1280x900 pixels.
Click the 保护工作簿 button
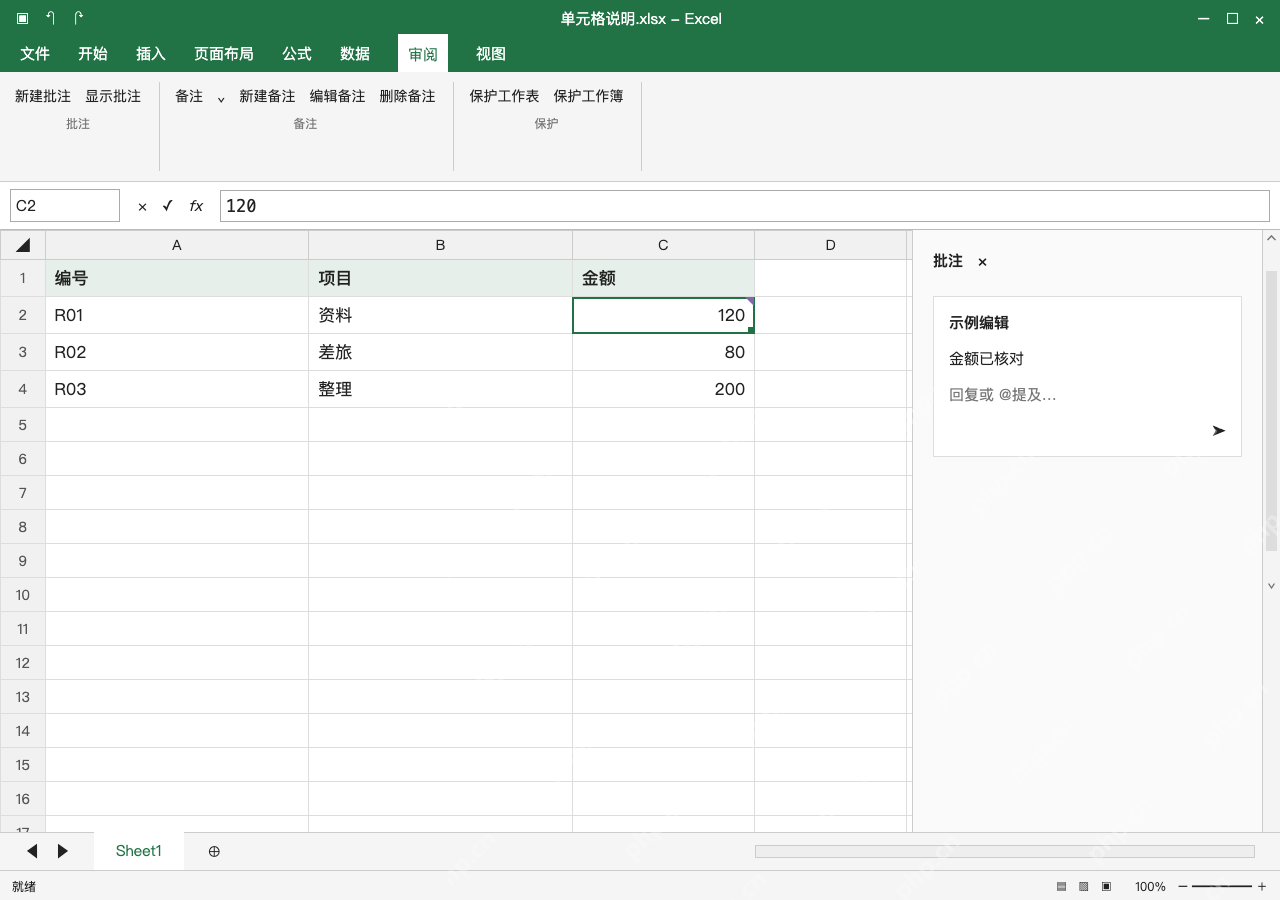pos(588,96)
